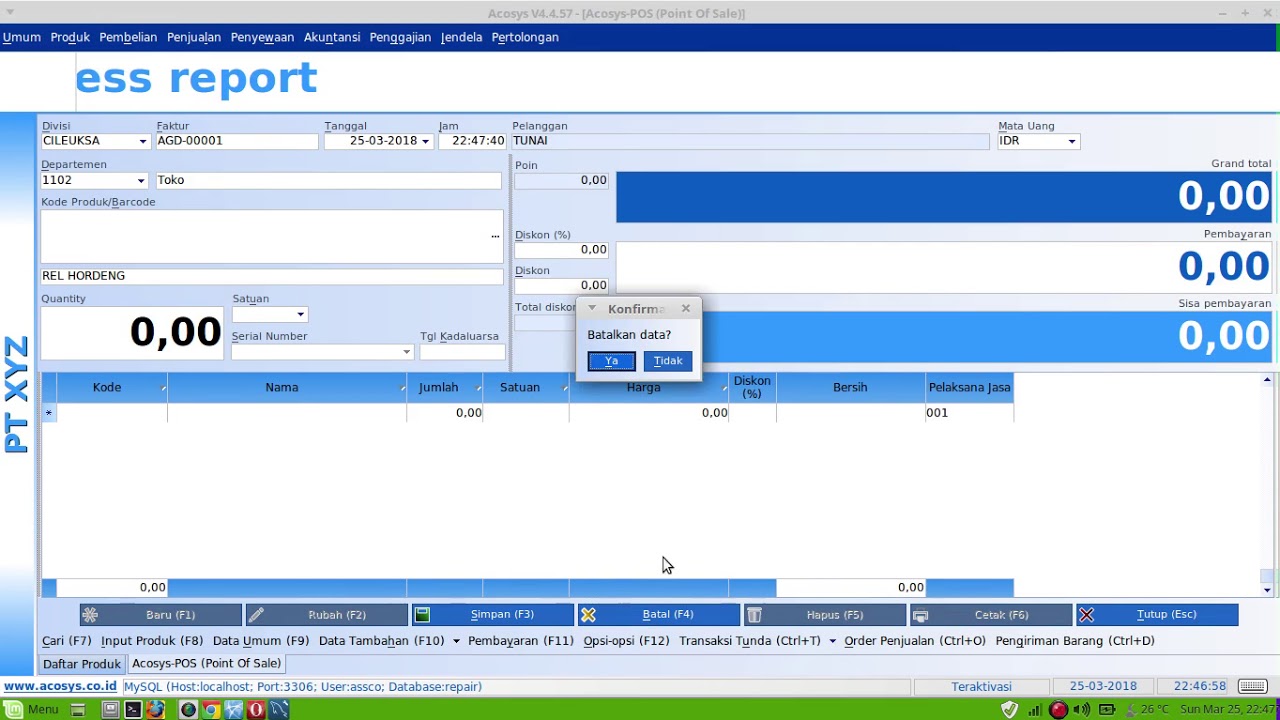1280x720 pixels.
Task: Open the terminal from the taskbar
Action: [x=133, y=709]
